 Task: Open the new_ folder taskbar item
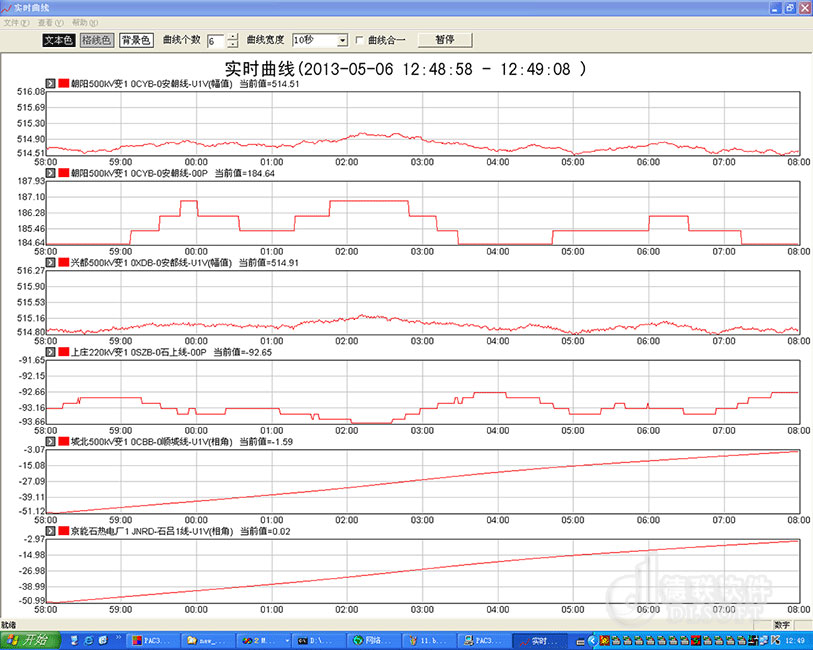pyautogui.click(x=192, y=640)
